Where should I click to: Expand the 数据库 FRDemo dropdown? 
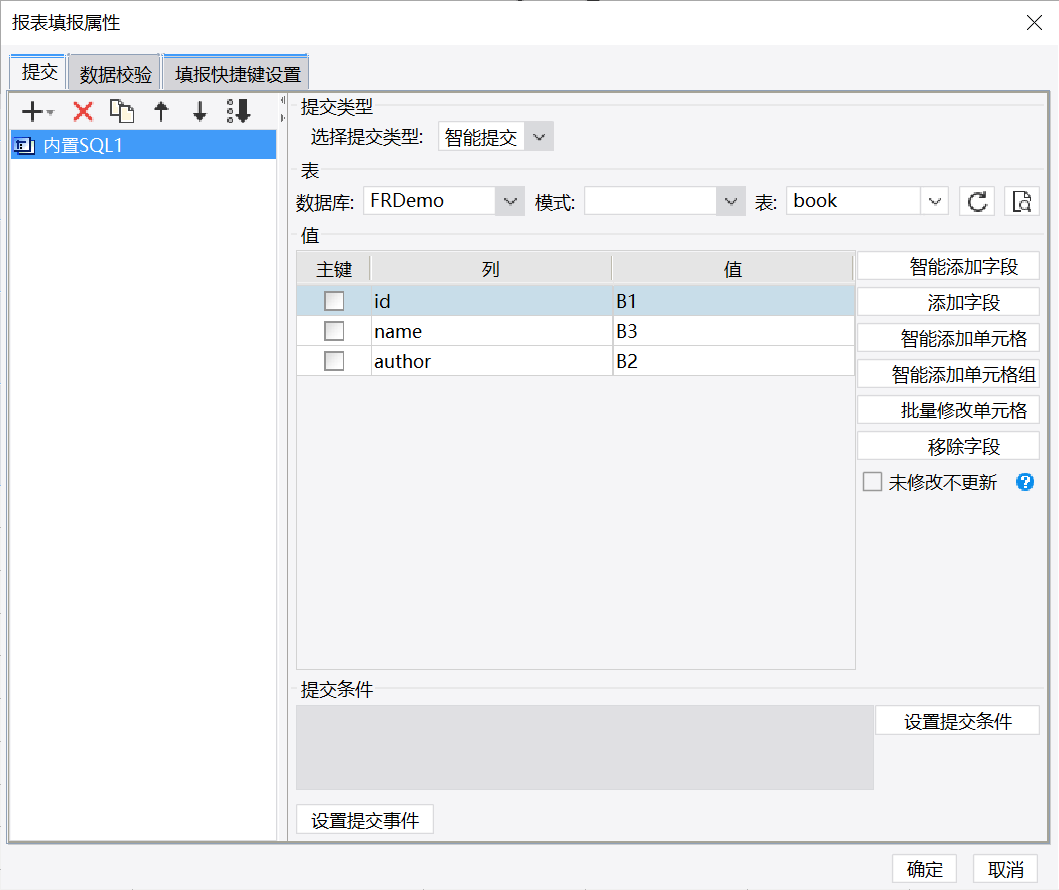click(x=510, y=201)
